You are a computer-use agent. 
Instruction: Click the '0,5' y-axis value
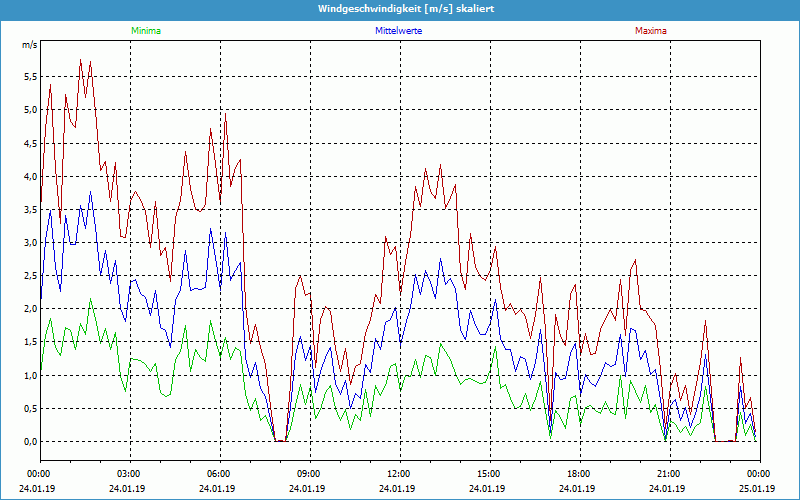(x=31, y=408)
